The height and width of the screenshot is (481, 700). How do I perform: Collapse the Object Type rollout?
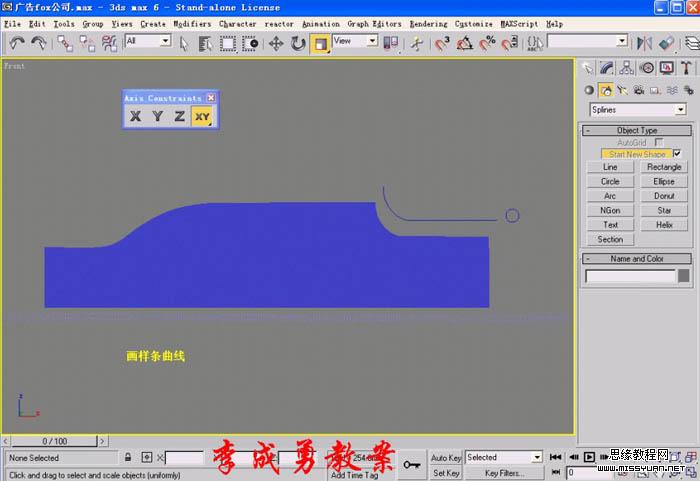(637, 130)
